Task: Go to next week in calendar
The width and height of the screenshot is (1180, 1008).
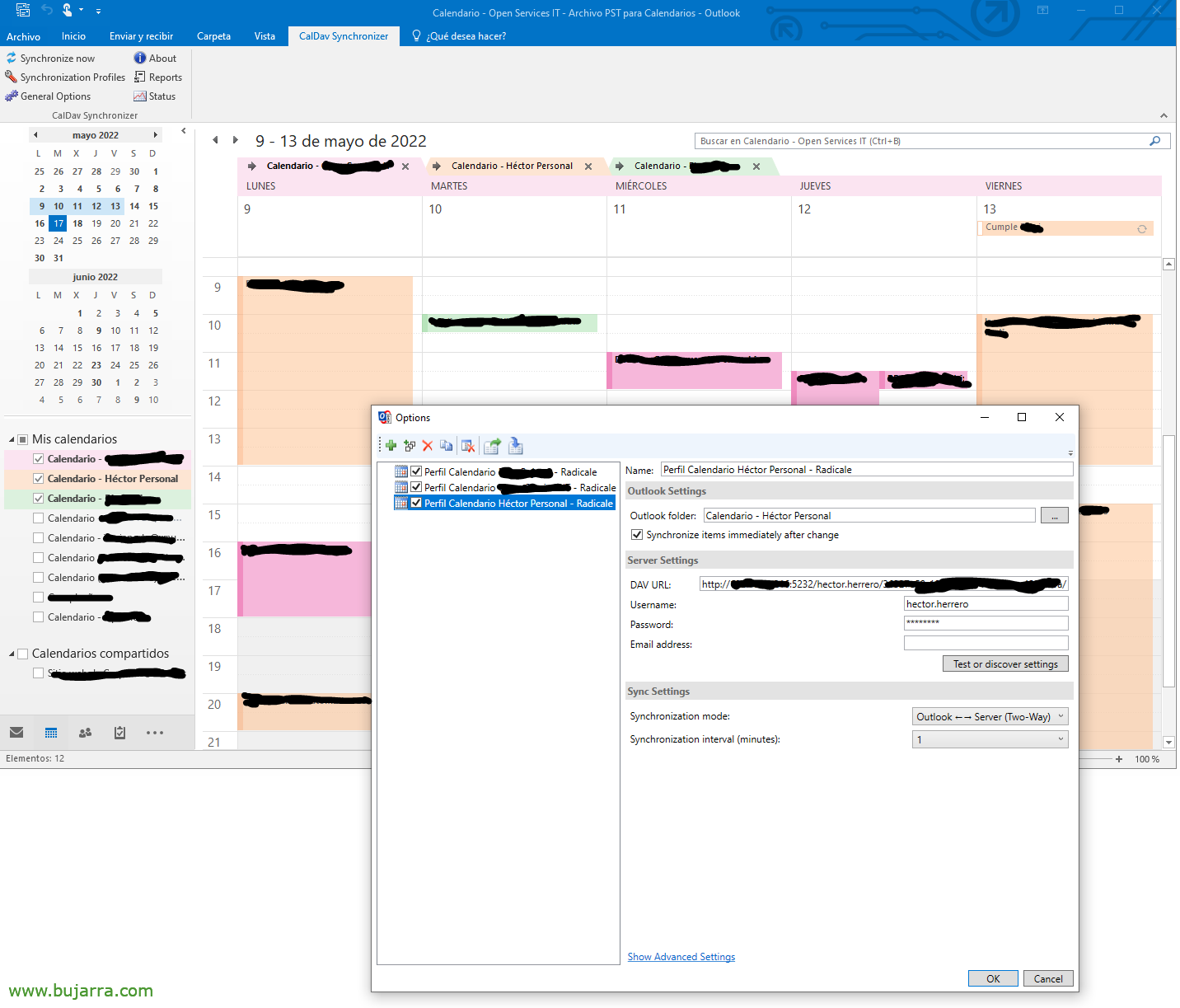Action: [236, 140]
